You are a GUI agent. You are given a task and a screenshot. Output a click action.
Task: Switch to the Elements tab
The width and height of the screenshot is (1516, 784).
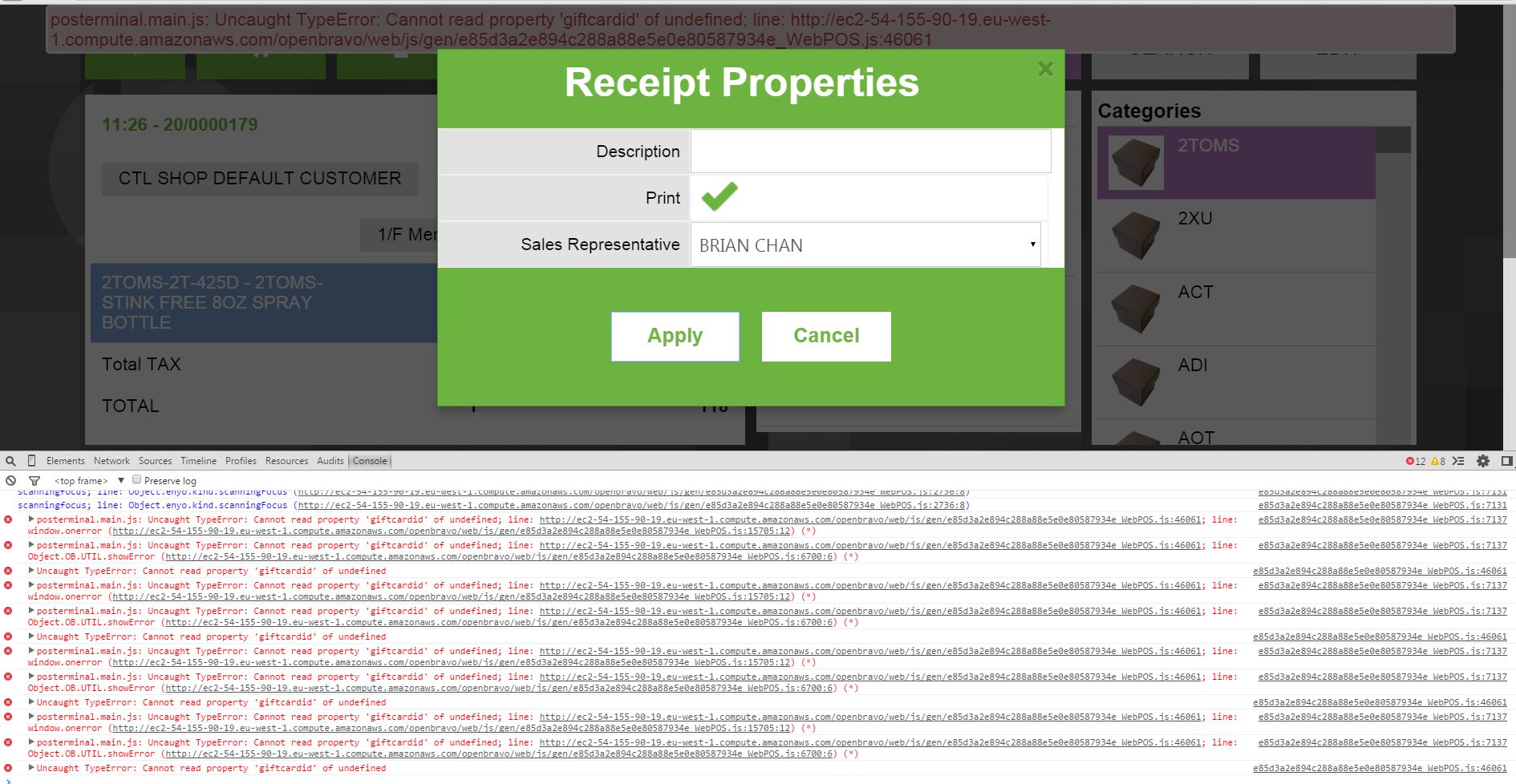65,461
